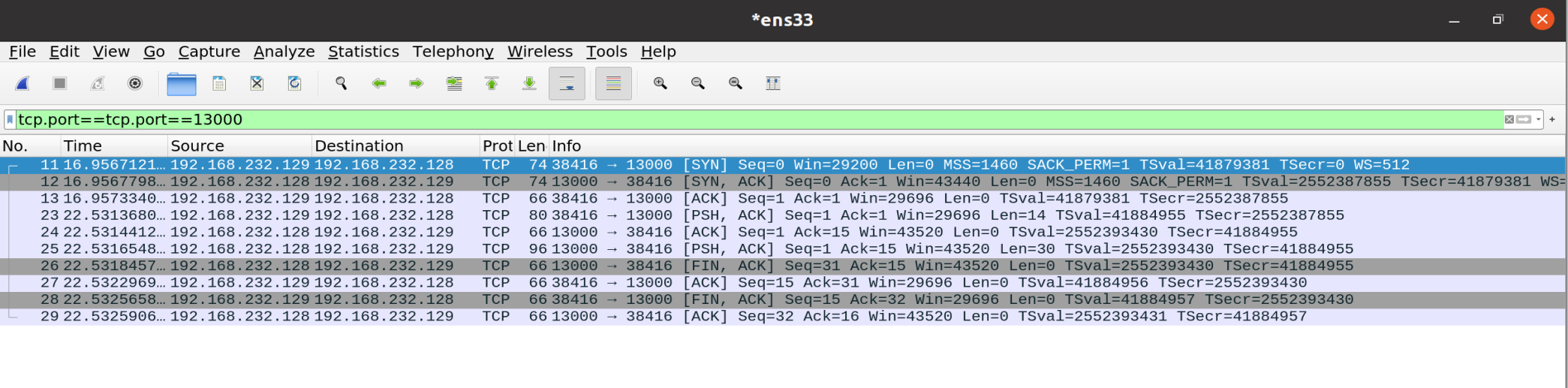The width and height of the screenshot is (1568, 388).
Task: Select packet 24 ACK row
Action: [783, 233]
